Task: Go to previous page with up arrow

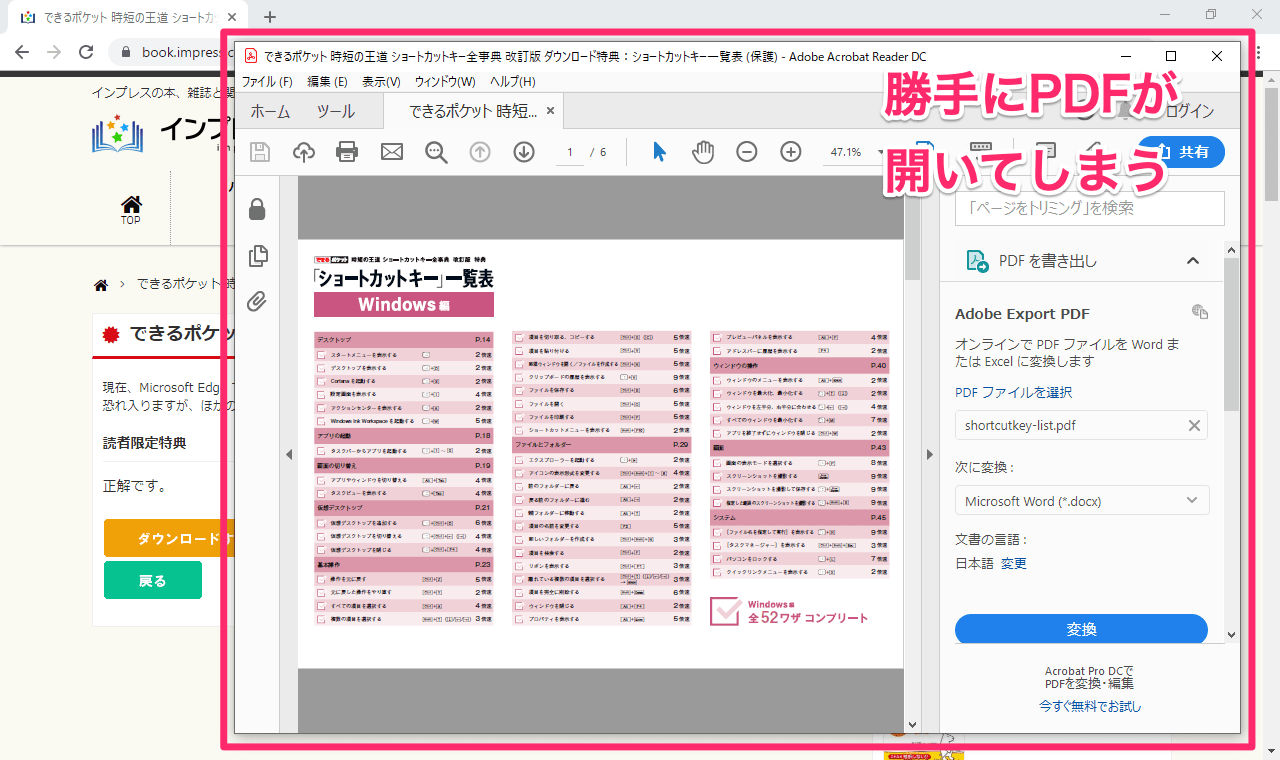Action: (480, 152)
